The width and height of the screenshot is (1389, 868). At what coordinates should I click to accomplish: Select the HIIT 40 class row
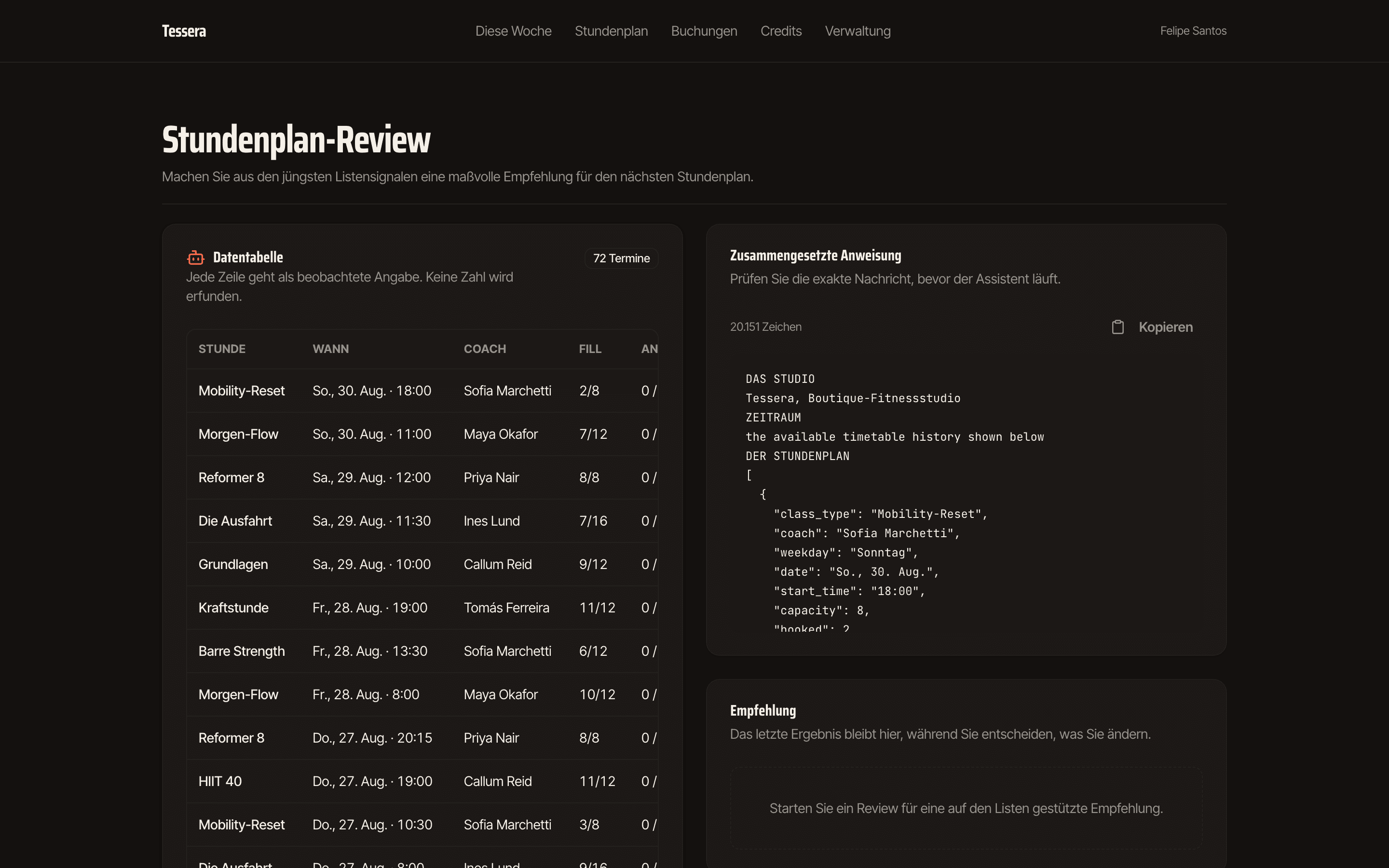(422, 781)
